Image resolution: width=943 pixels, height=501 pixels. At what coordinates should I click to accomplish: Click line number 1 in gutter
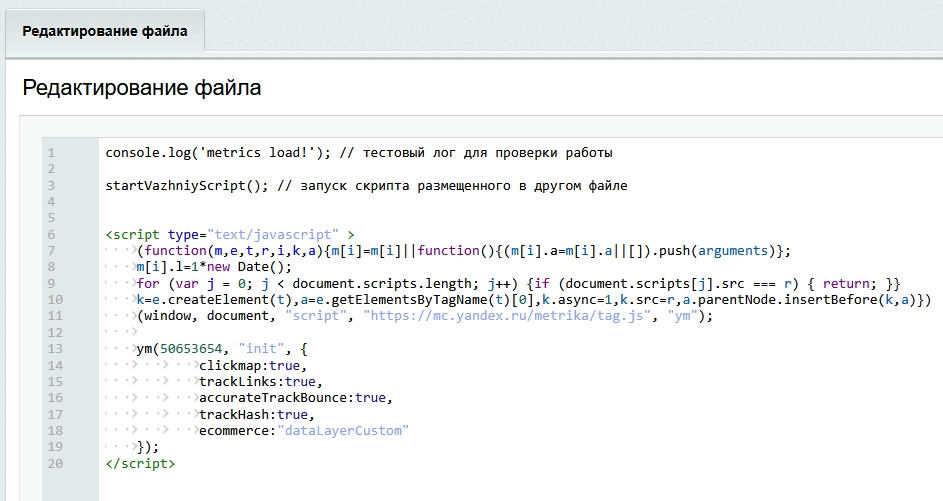click(x=51, y=153)
